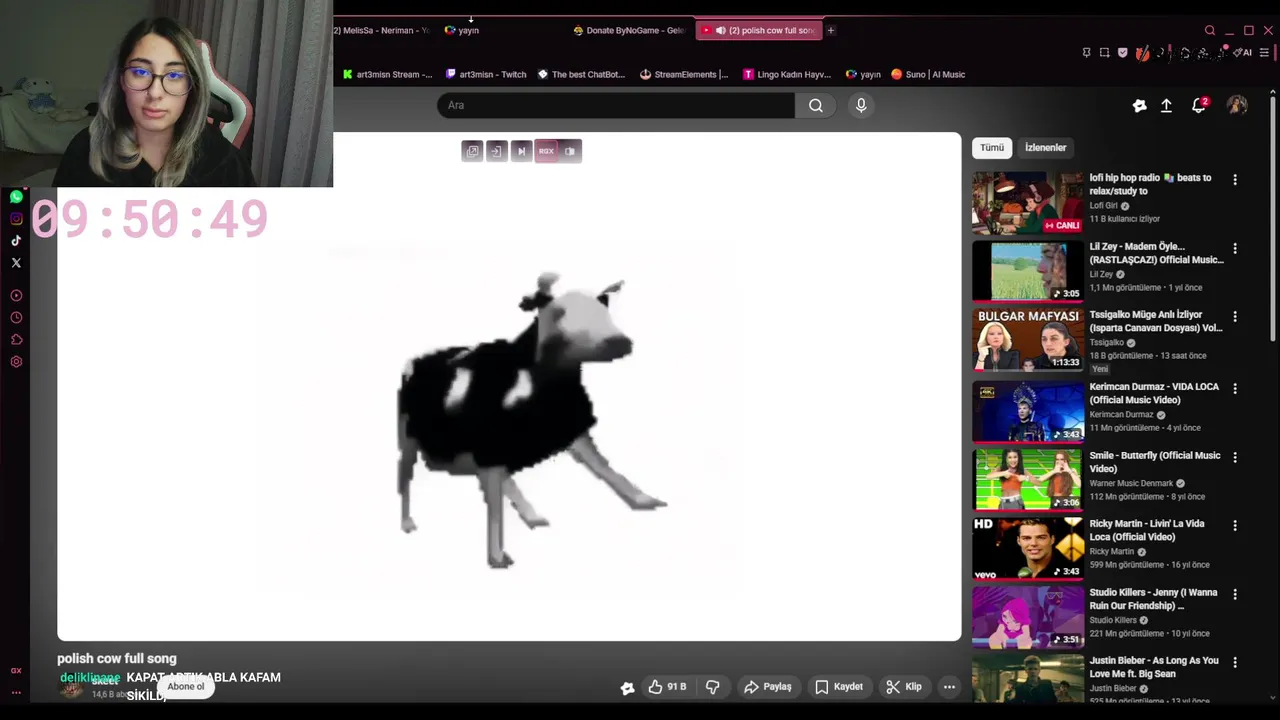The image size is (1280, 720).
Task: Open the YouTube notifications bell
Action: point(1199,105)
